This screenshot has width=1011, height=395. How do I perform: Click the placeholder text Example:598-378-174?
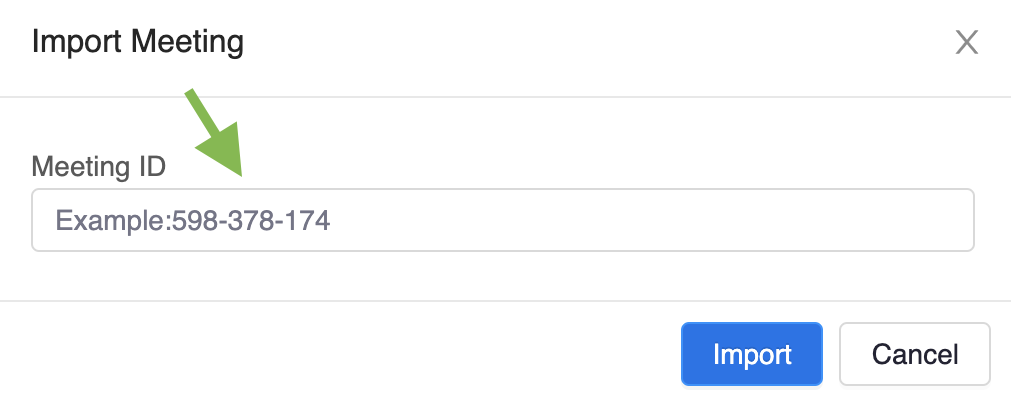(x=193, y=220)
